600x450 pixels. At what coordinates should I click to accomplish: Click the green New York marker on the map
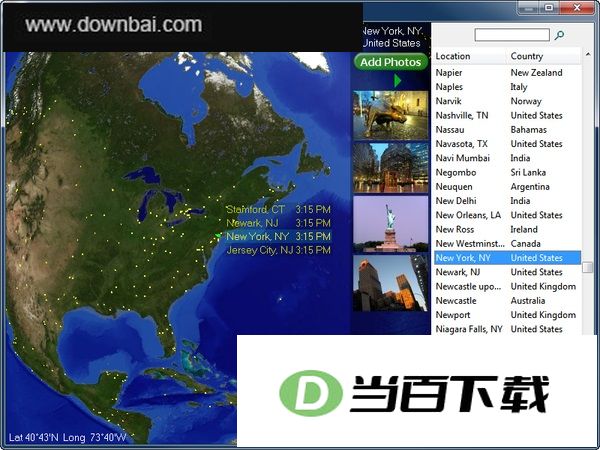(218, 235)
